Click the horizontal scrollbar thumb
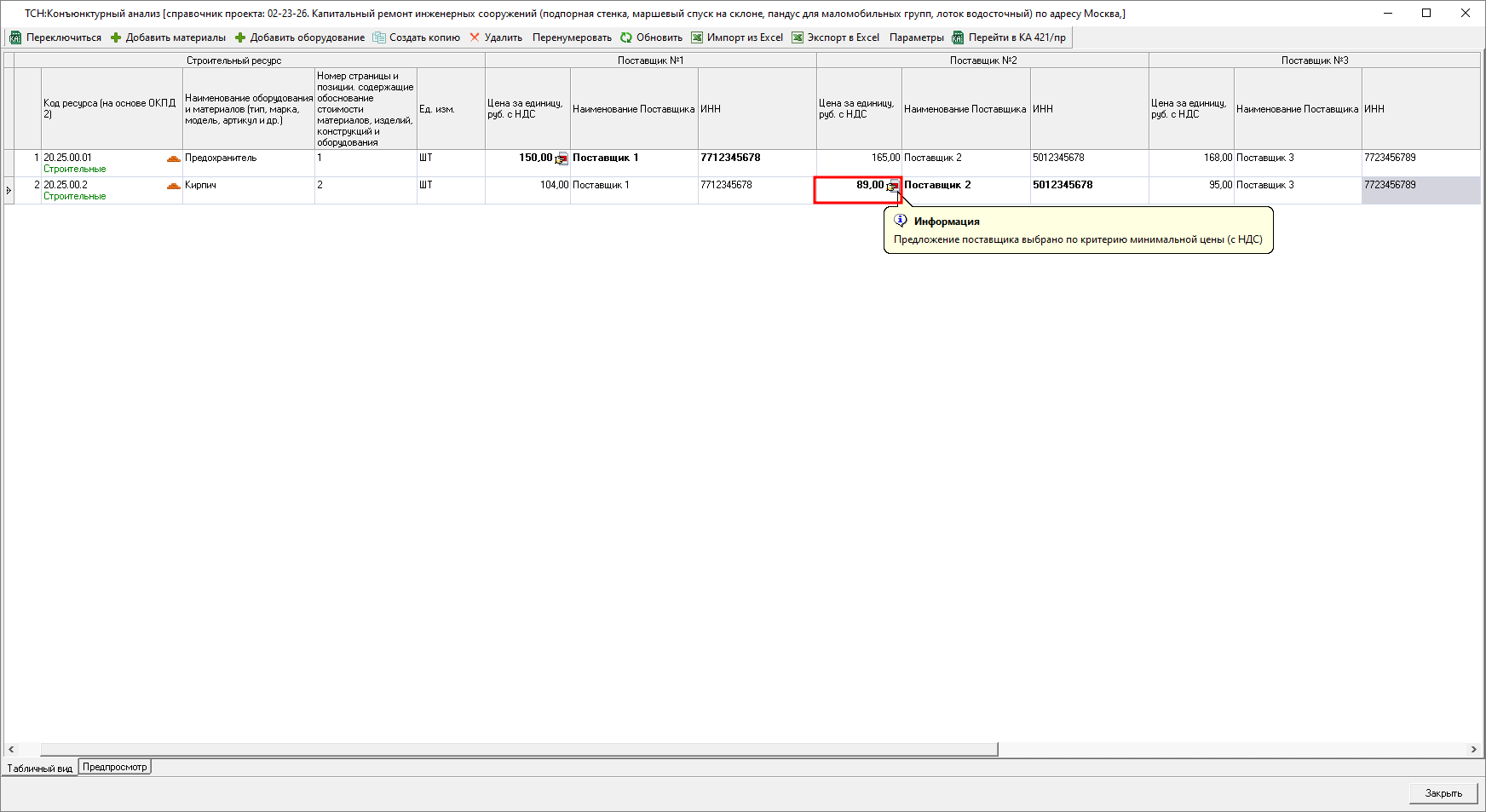 (518, 749)
